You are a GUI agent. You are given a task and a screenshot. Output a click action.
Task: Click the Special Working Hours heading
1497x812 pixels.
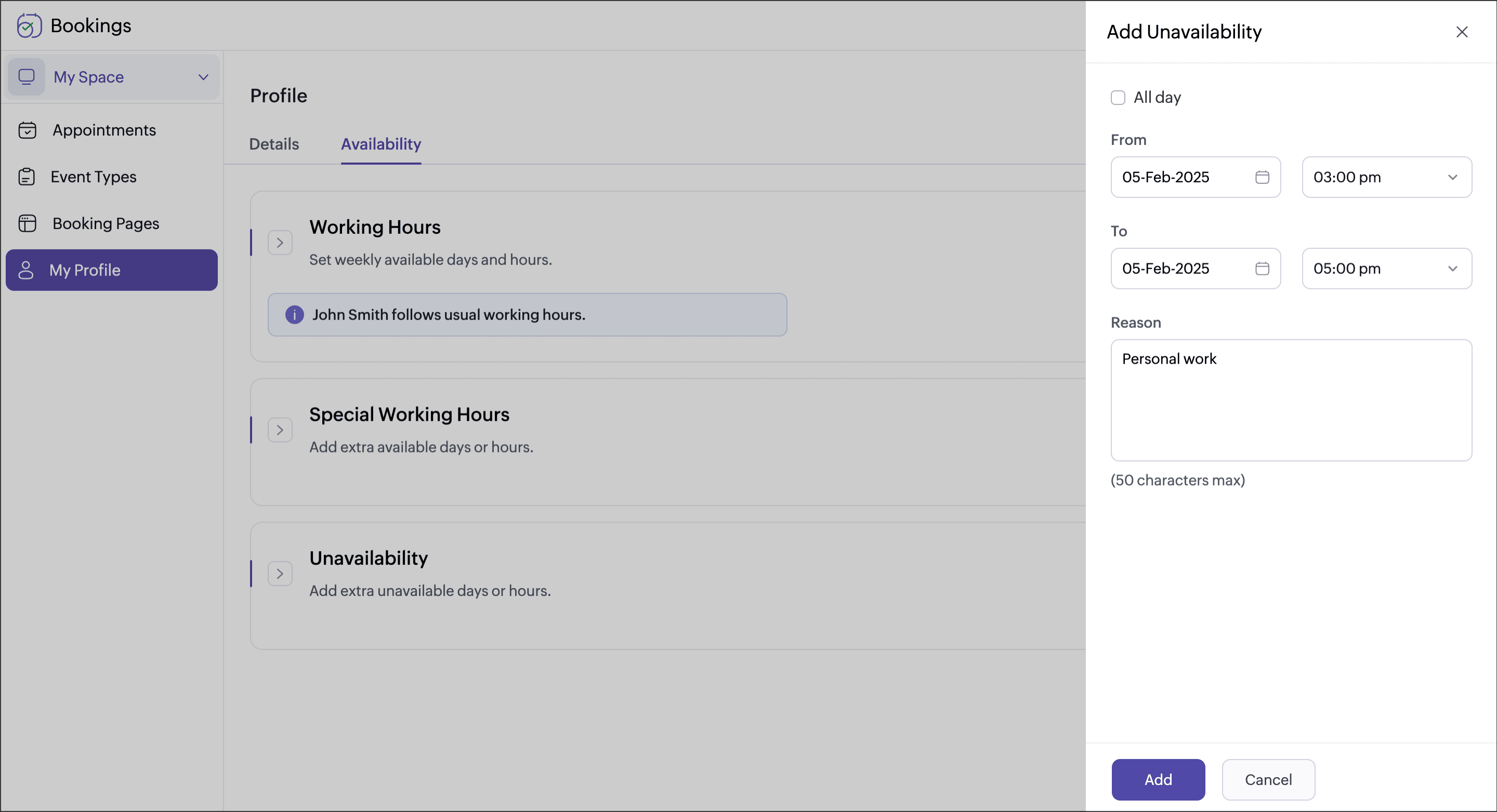pos(409,414)
